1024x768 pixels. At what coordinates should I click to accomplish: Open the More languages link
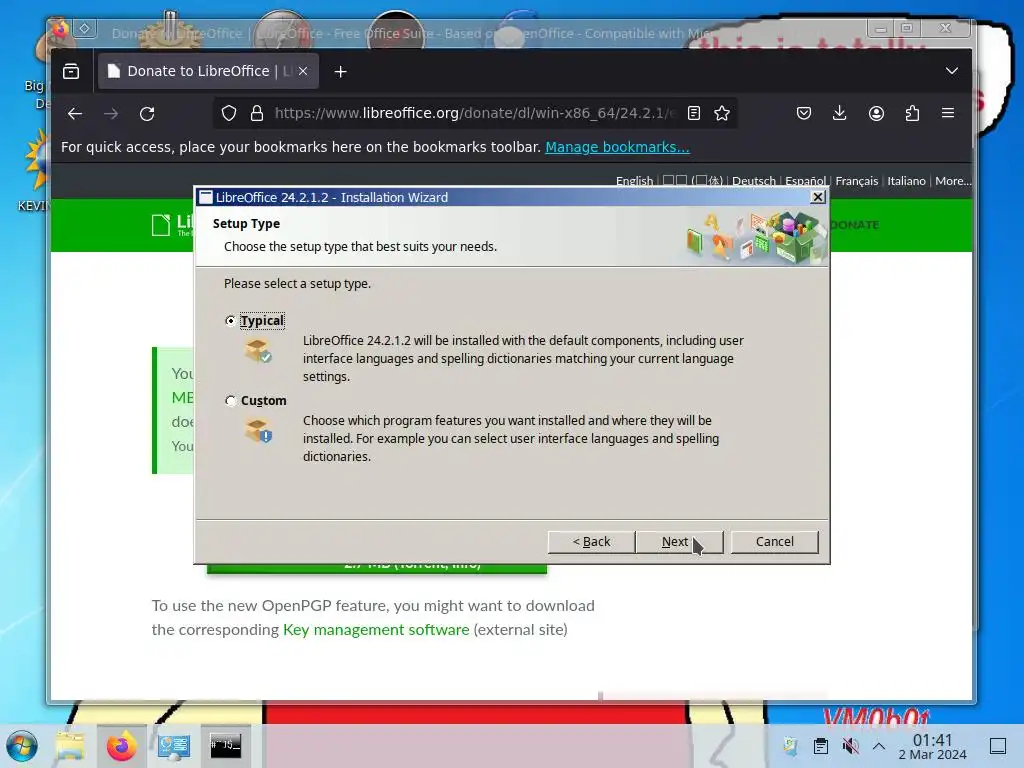953,181
